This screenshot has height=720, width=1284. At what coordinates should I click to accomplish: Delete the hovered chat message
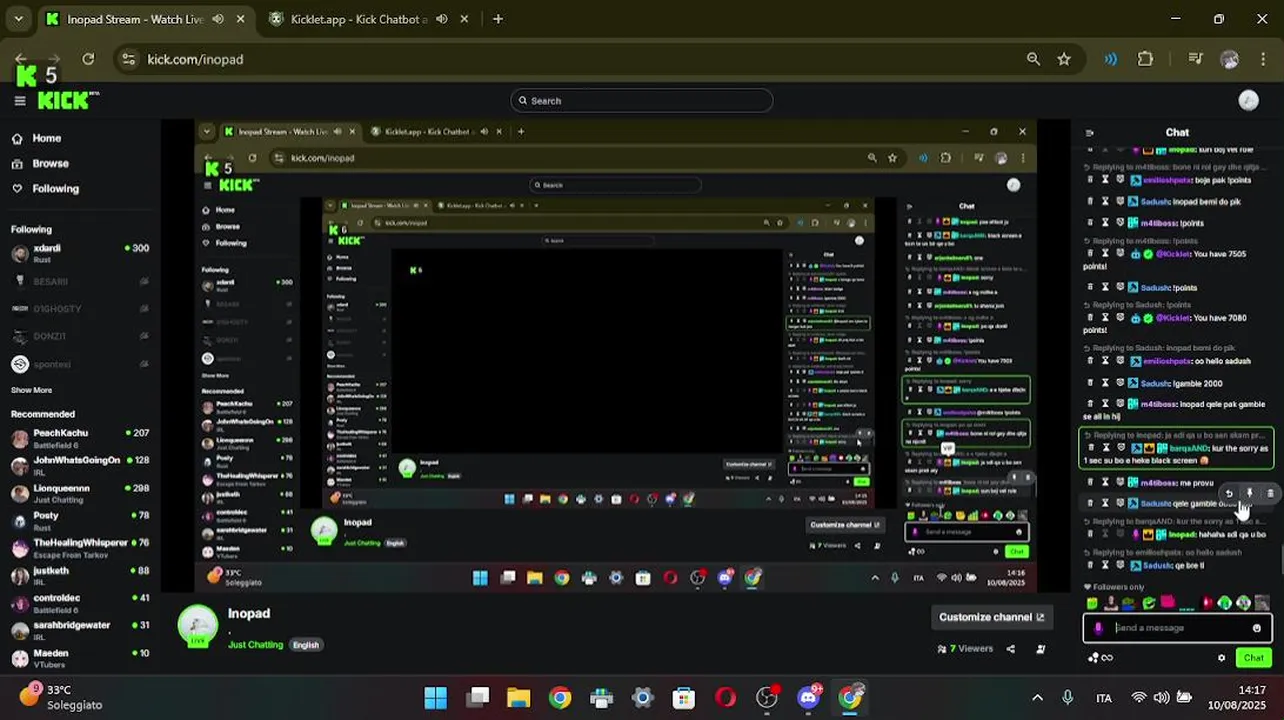[1270, 493]
